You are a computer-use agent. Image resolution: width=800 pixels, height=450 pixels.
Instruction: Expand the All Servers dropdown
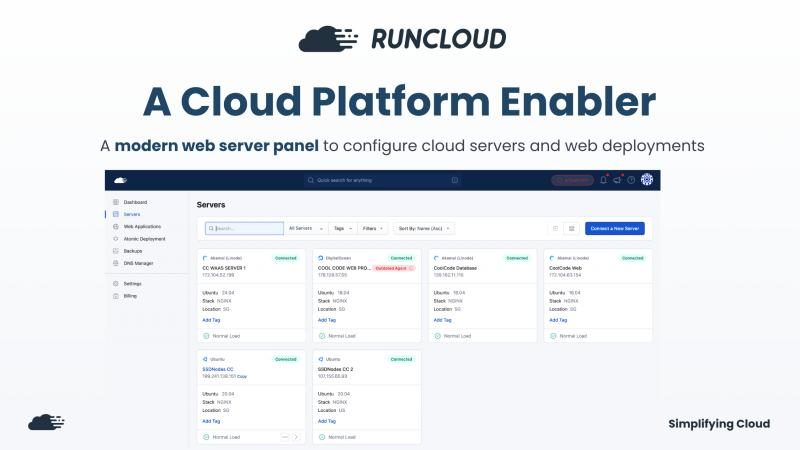pyautogui.click(x=307, y=228)
